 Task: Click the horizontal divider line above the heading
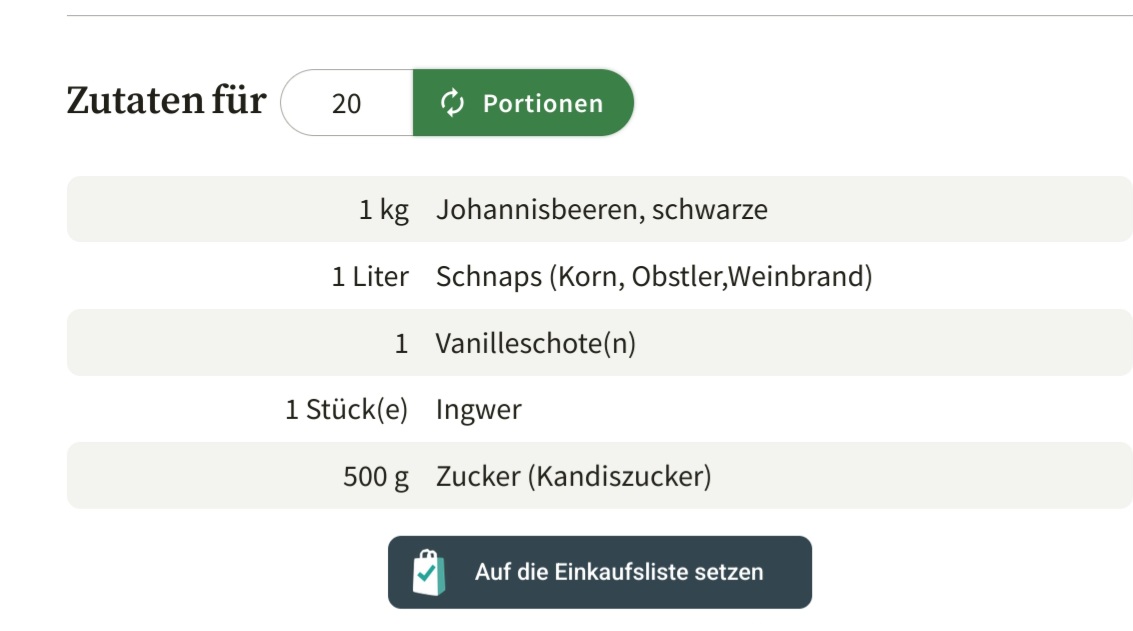pyautogui.click(x=600, y=16)
